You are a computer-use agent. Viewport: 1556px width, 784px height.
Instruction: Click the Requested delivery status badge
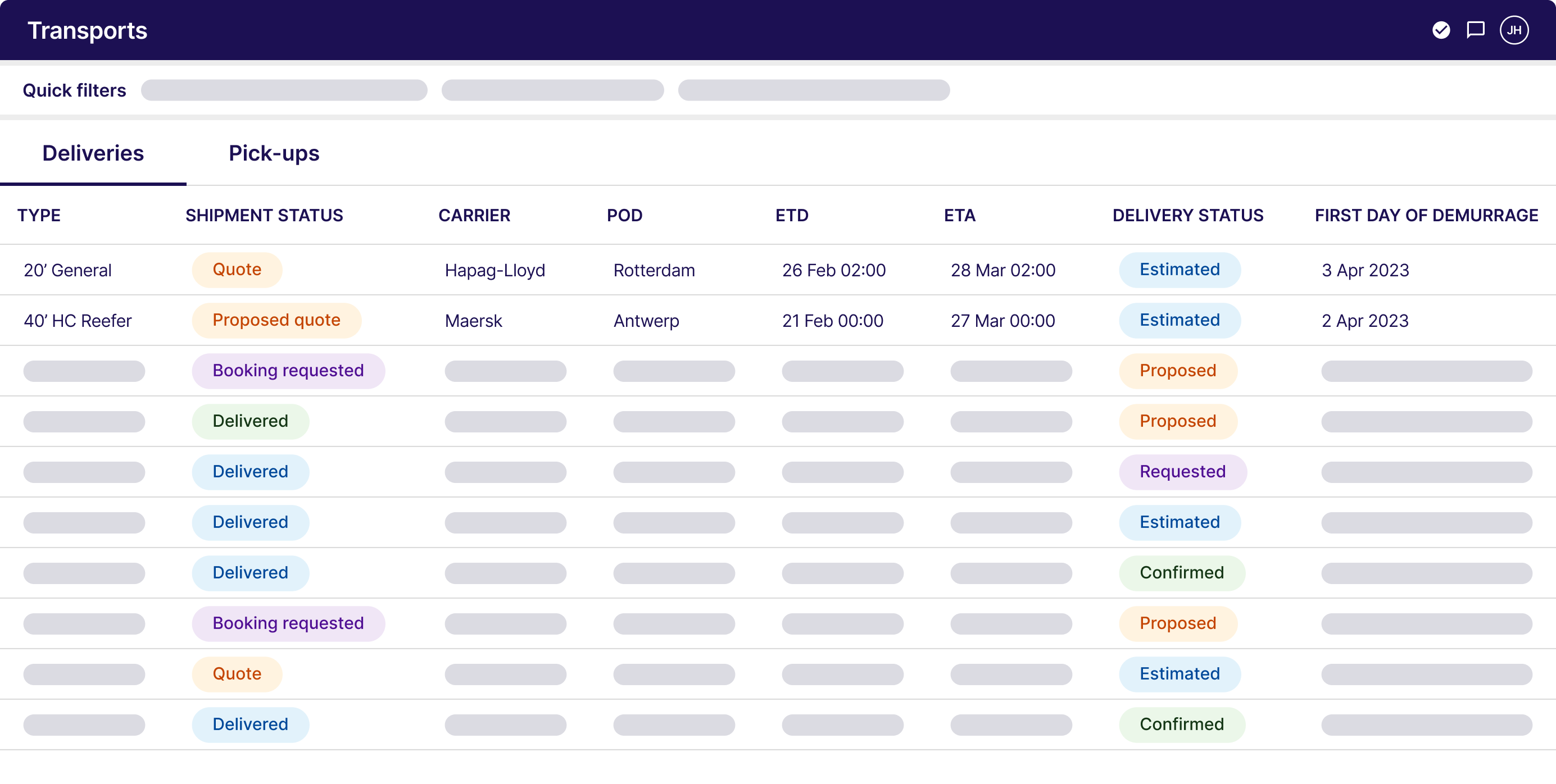point(1182,472)
